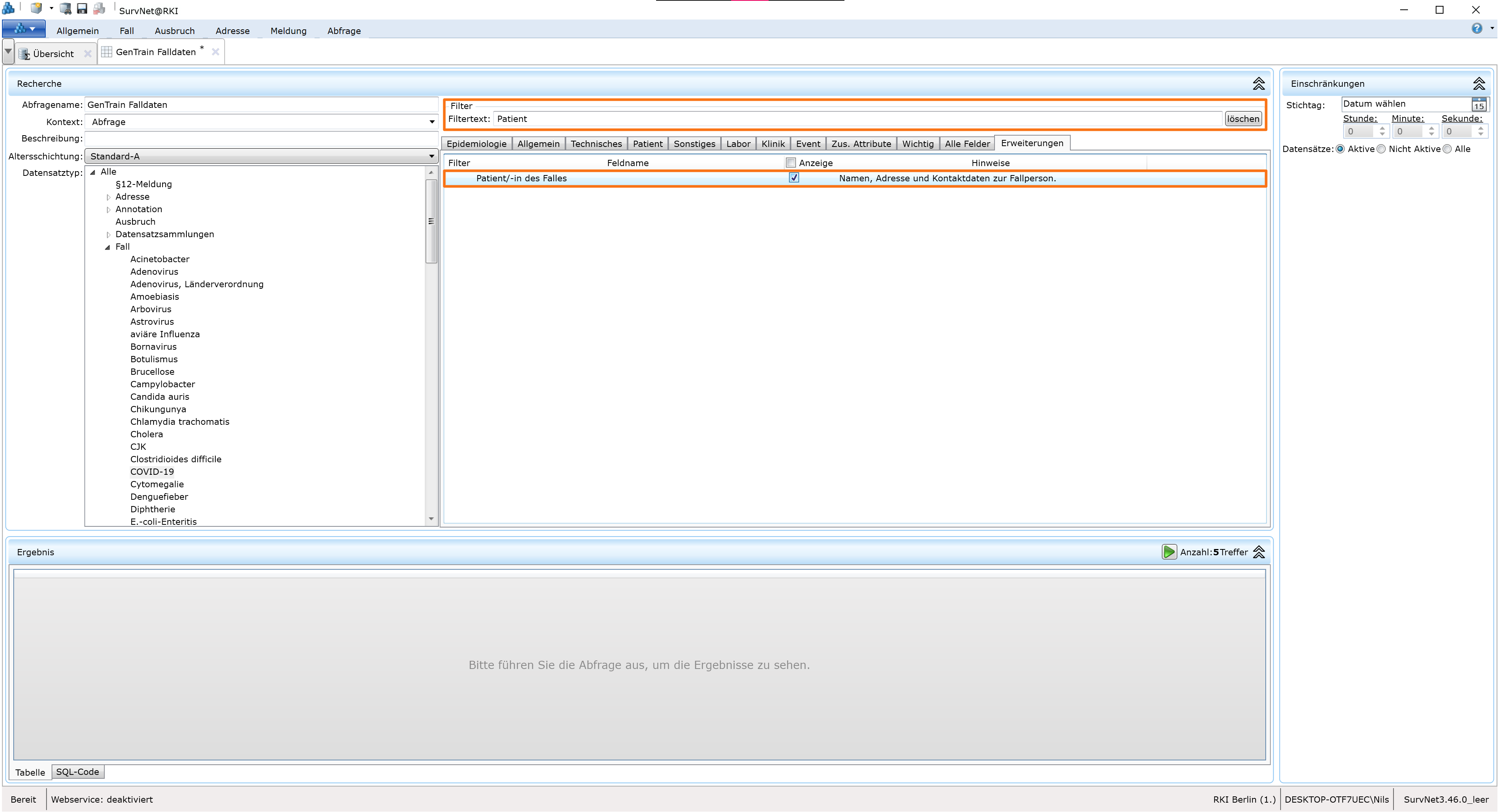Click the floppy disk save icon

click(82, 9)
